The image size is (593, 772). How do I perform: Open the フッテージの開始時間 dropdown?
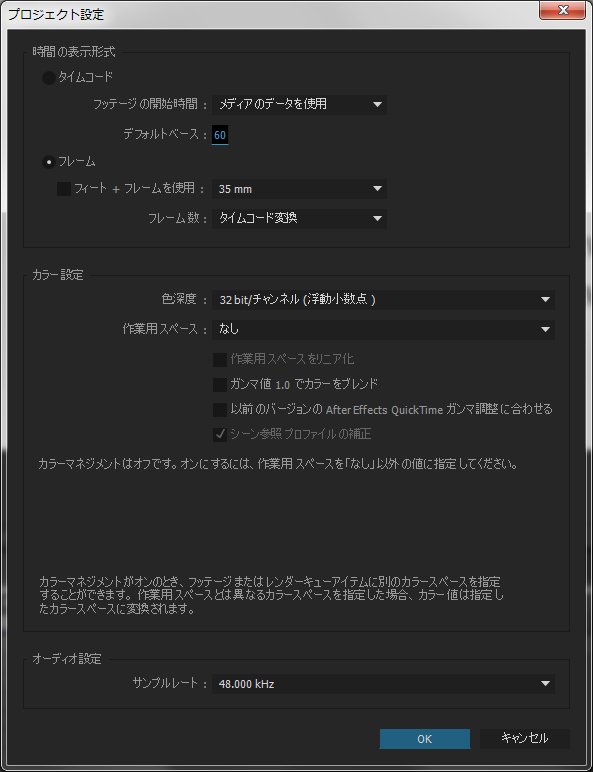coord(299,104)
